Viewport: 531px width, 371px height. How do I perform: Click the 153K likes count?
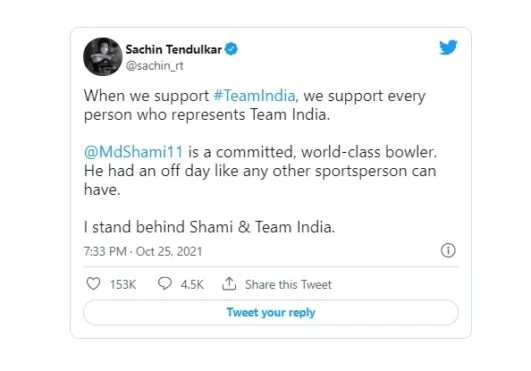click(x=123, y=284)
